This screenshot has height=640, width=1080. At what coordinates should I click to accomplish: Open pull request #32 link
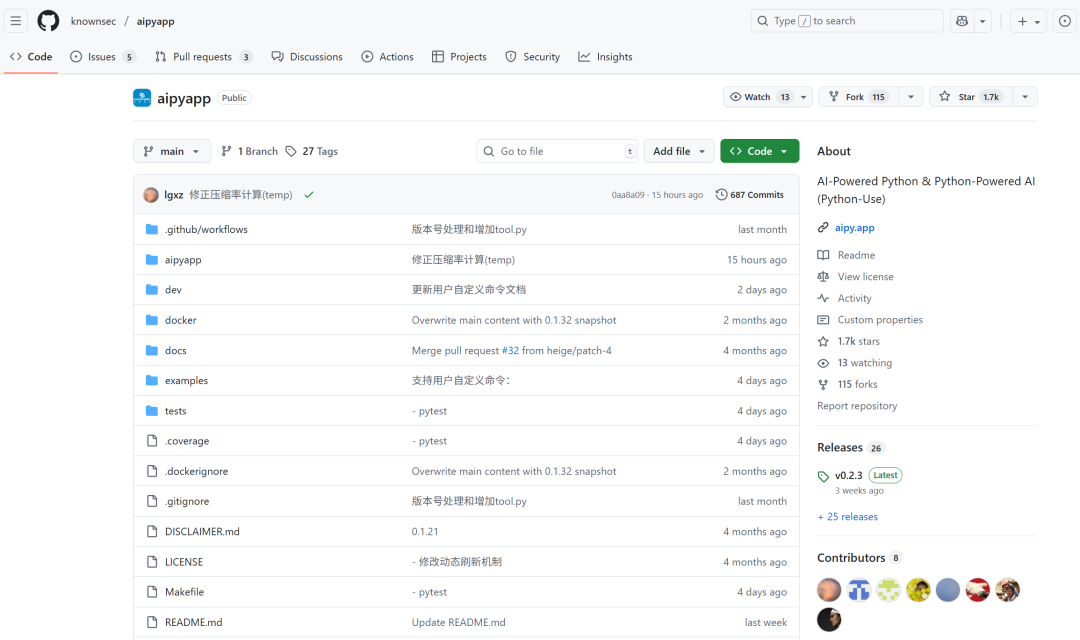point(510,351)
